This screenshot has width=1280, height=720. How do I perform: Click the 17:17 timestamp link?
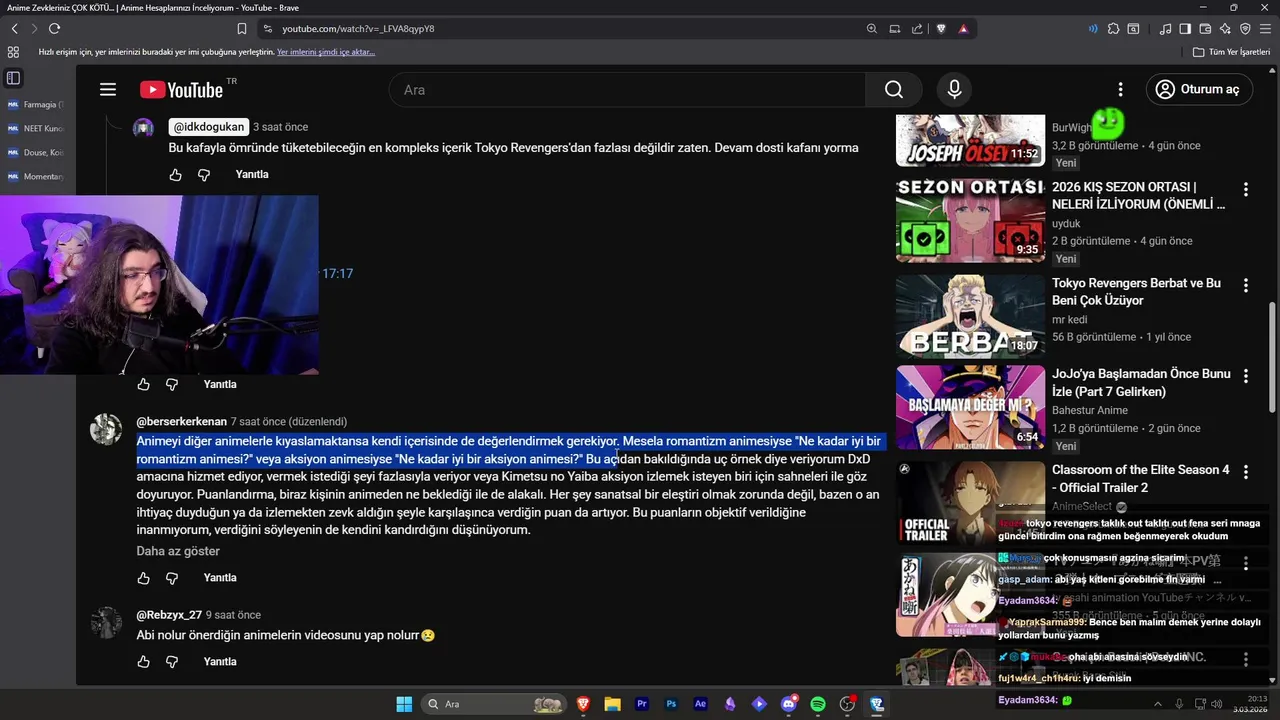(337, 273)
